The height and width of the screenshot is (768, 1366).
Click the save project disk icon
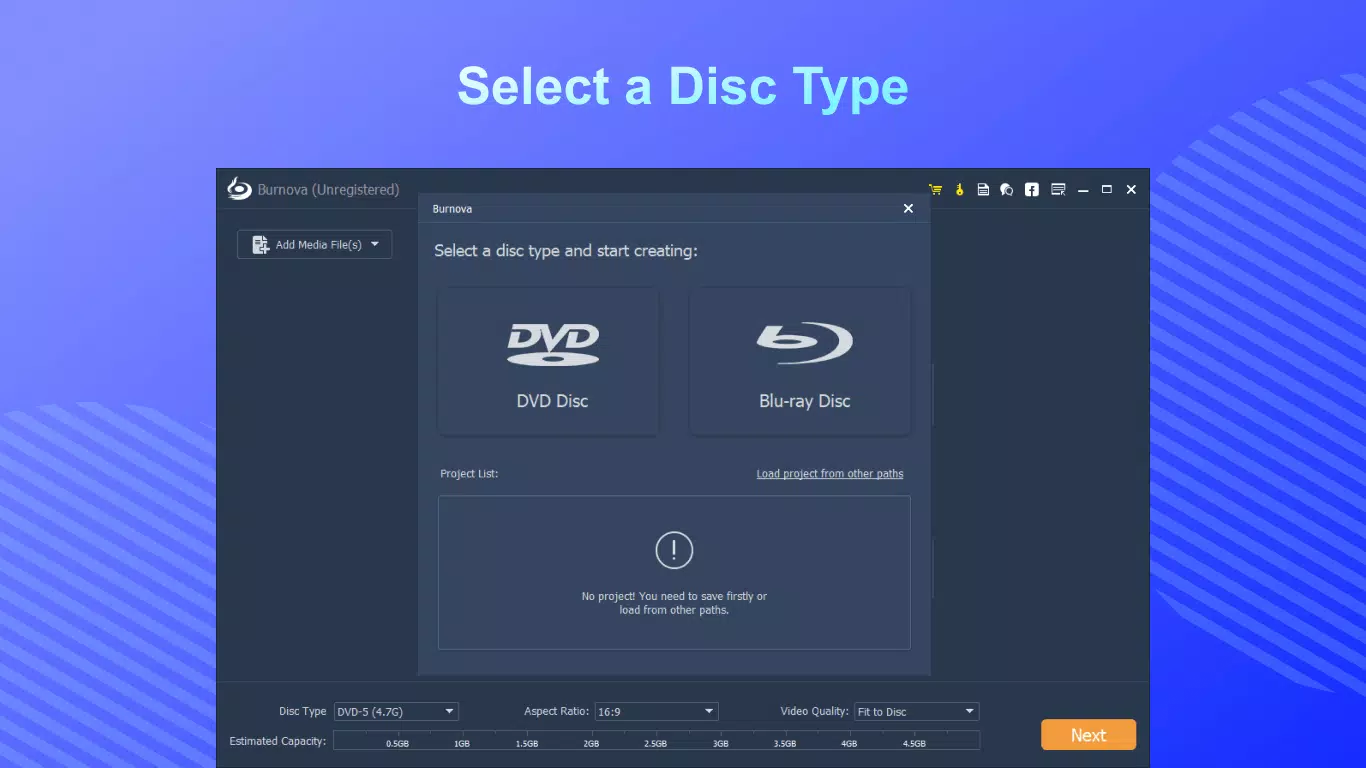[983, 190]
